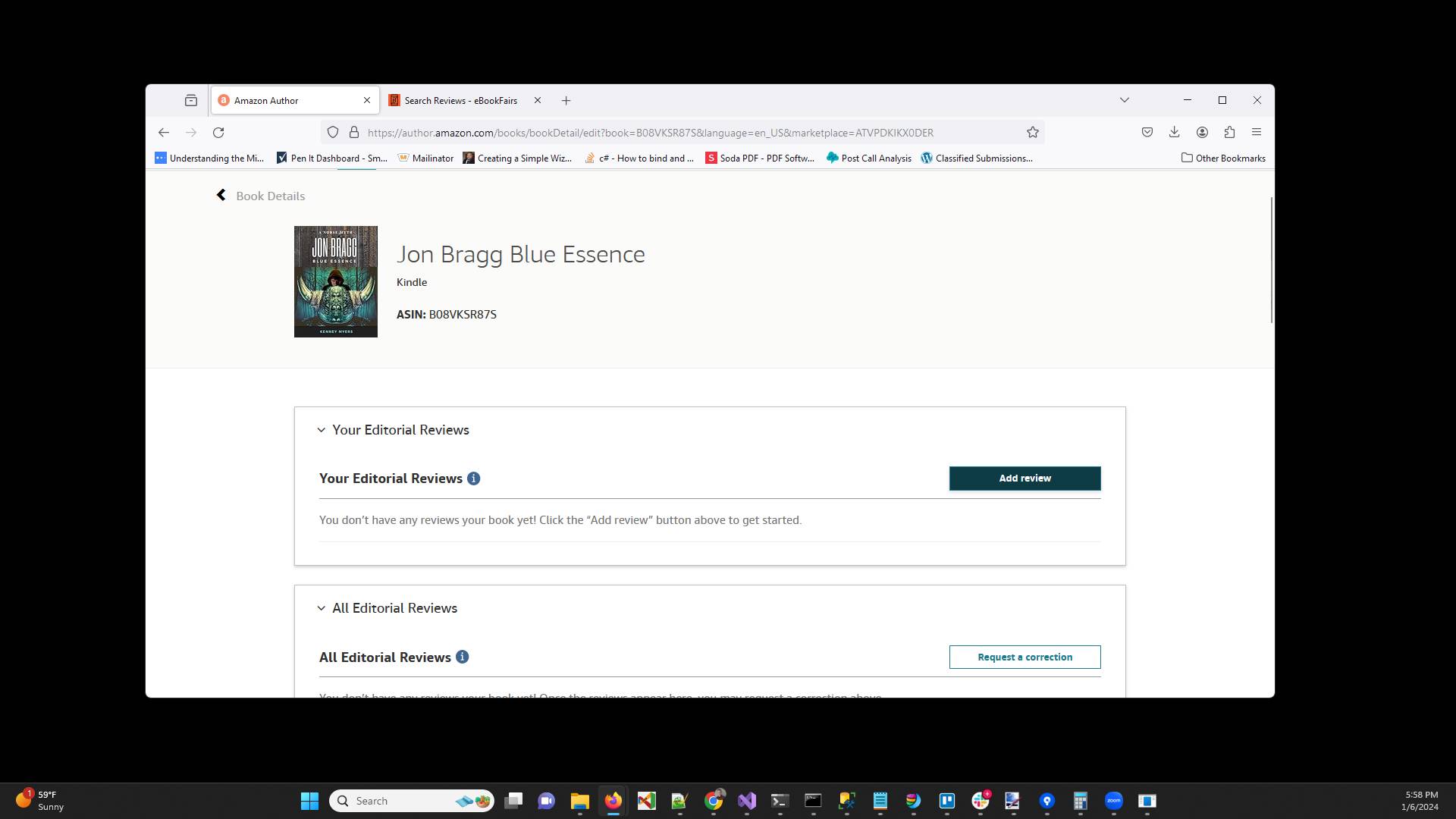Open the Mailinator bookmark
Image resolution: width=1456 pixels, height=819 pixels.
tap(426, 158)
